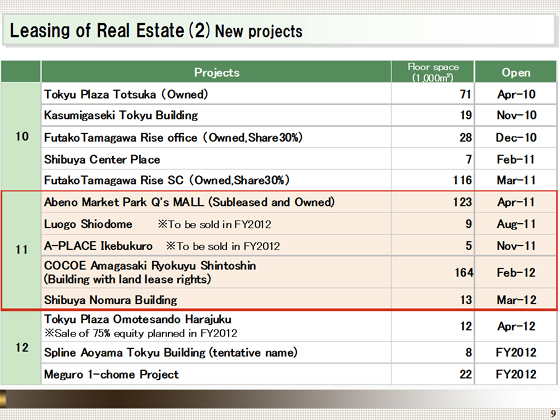Click the 'Shibuya Nomura Building' project name
Screen dimensions: 560x420
(x=110, y=300)
